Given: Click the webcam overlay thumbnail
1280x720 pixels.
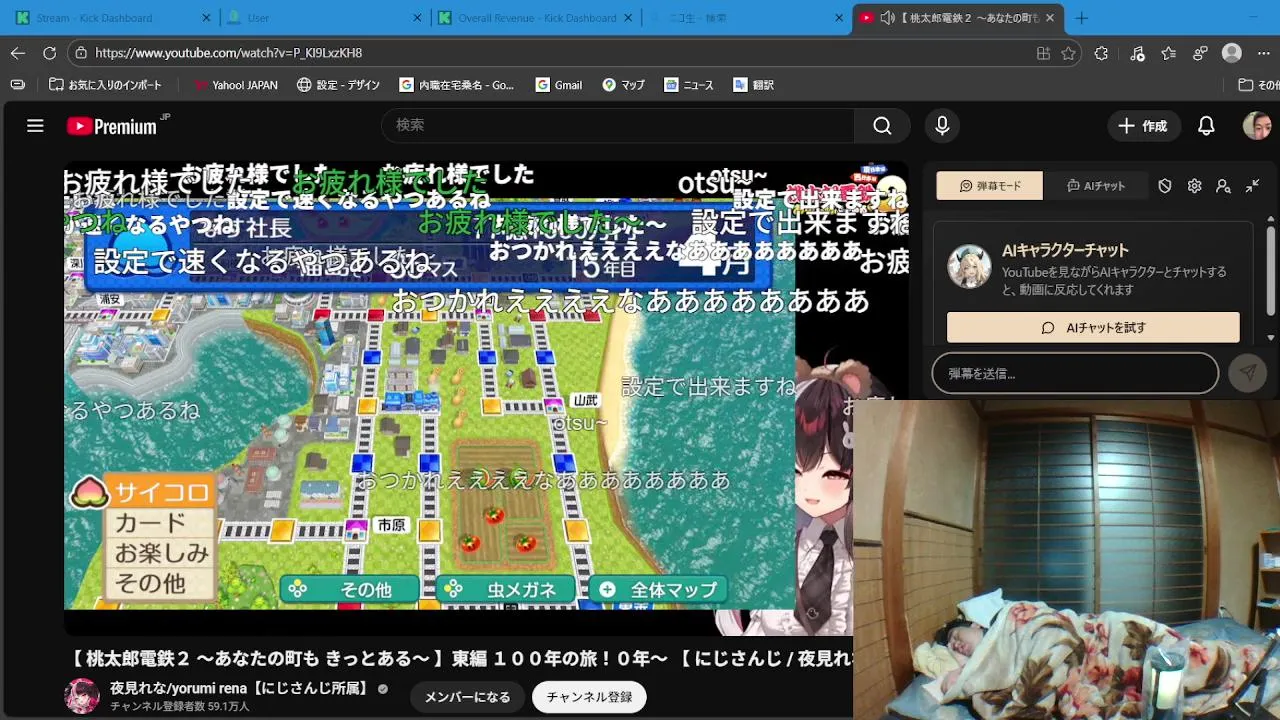Looking at the screenshot, I should pos(1066,560).
